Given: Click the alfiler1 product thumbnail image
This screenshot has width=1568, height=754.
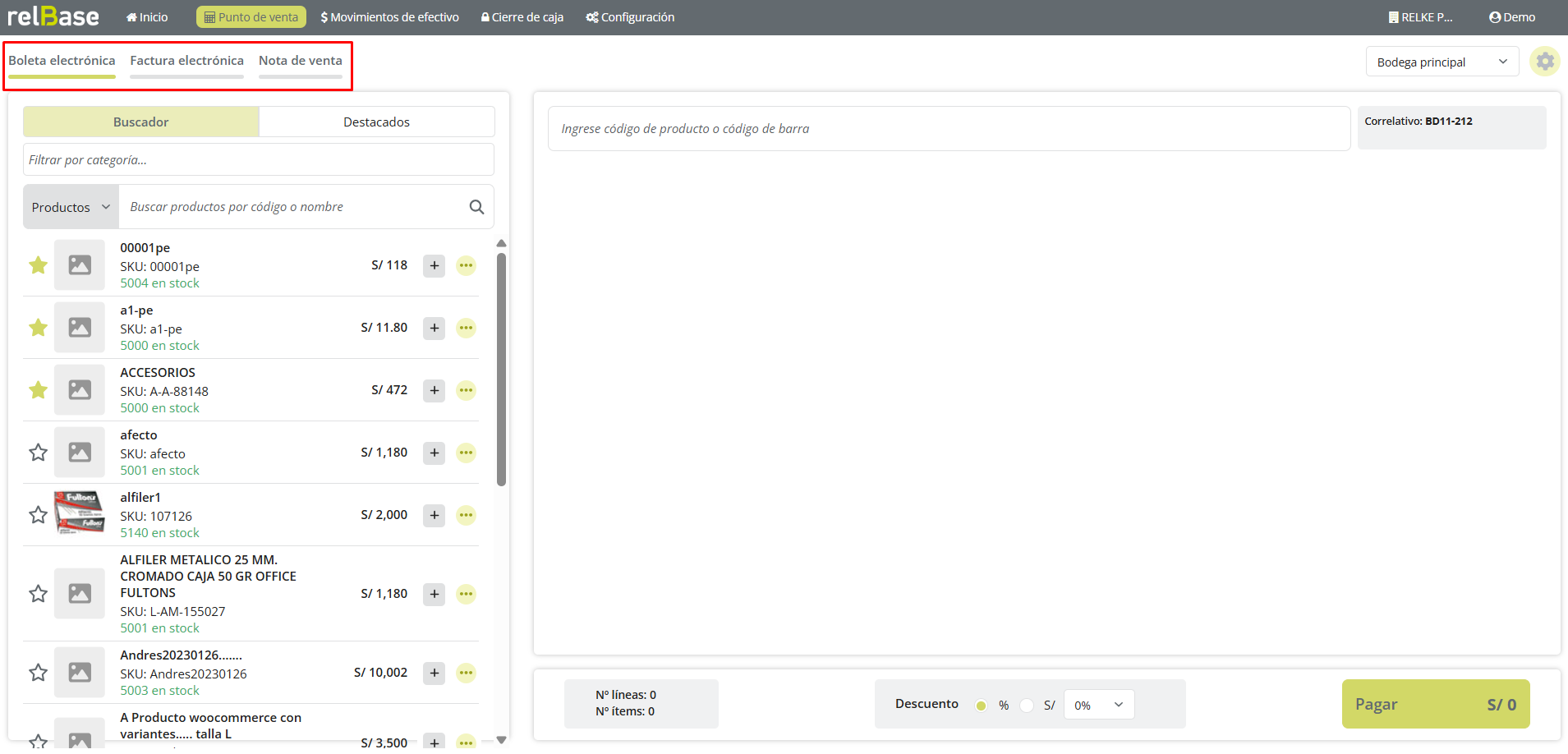Looking at the screenshot, I should click(80, 514).
